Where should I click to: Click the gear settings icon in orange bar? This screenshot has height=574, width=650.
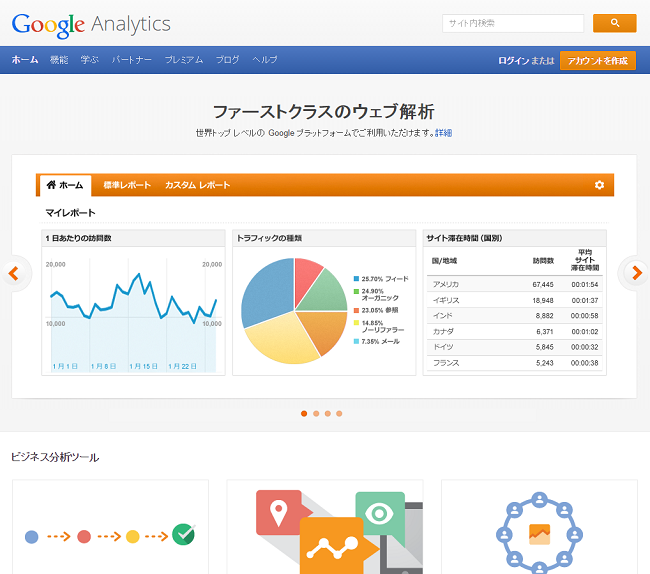[x=599, y=185]
